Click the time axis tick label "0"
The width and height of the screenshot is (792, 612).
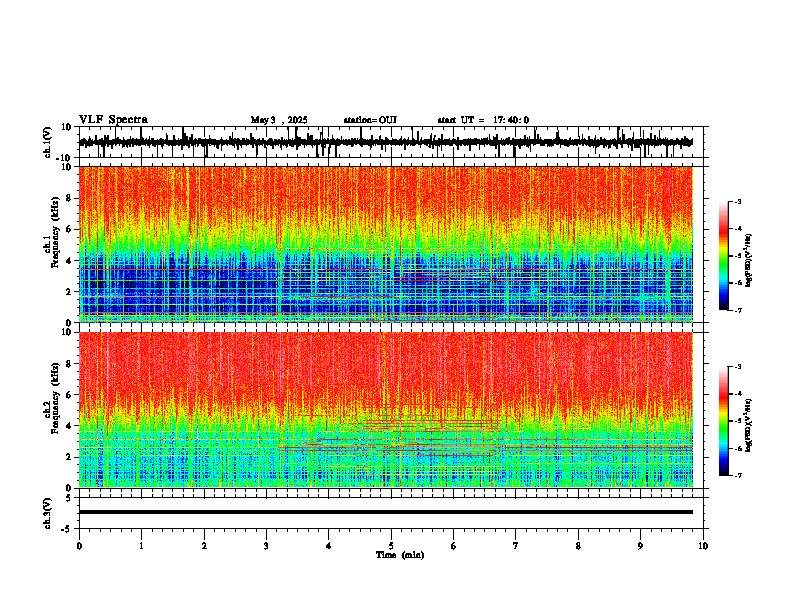pyautogui.click(x=79, y=546)
